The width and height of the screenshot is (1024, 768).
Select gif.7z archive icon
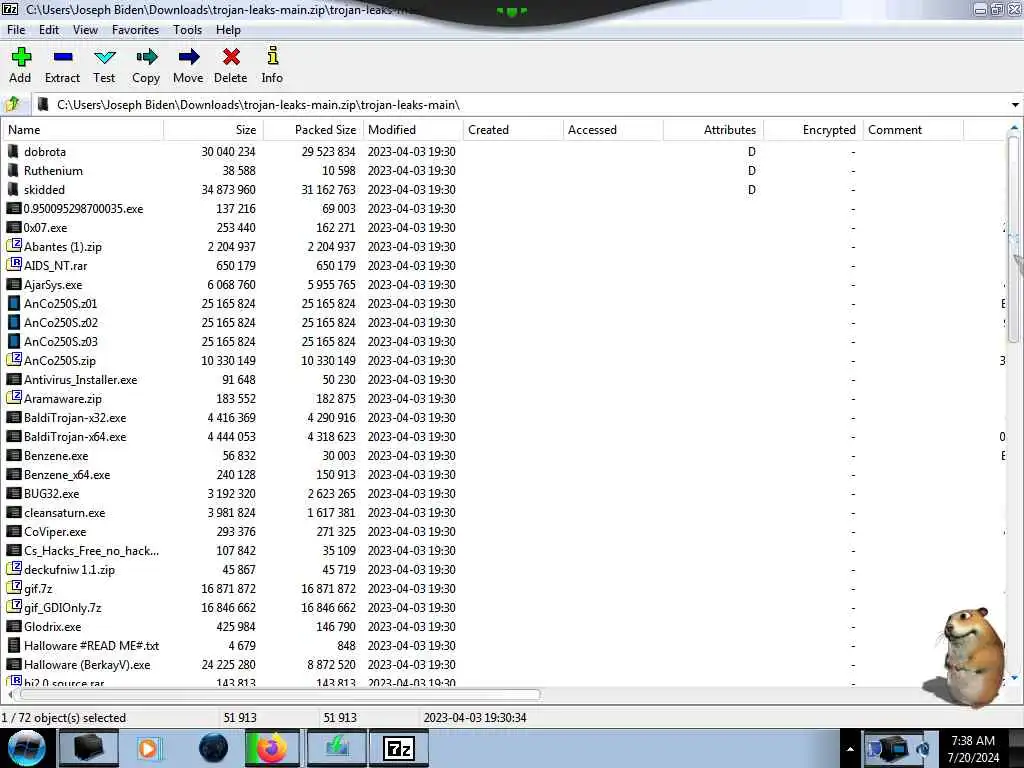tap(13, 588)
